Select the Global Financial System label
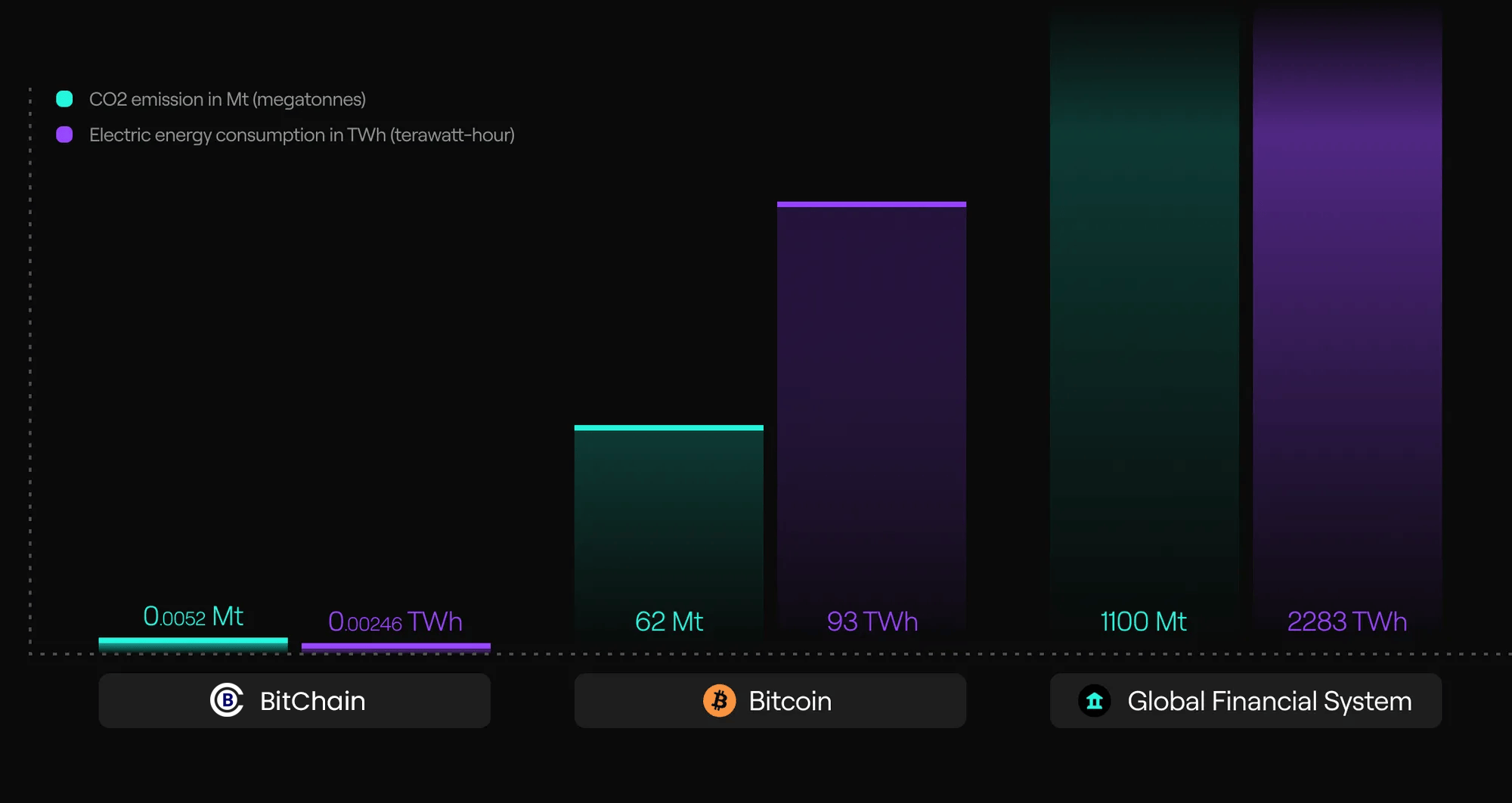 coord(1269,701)
